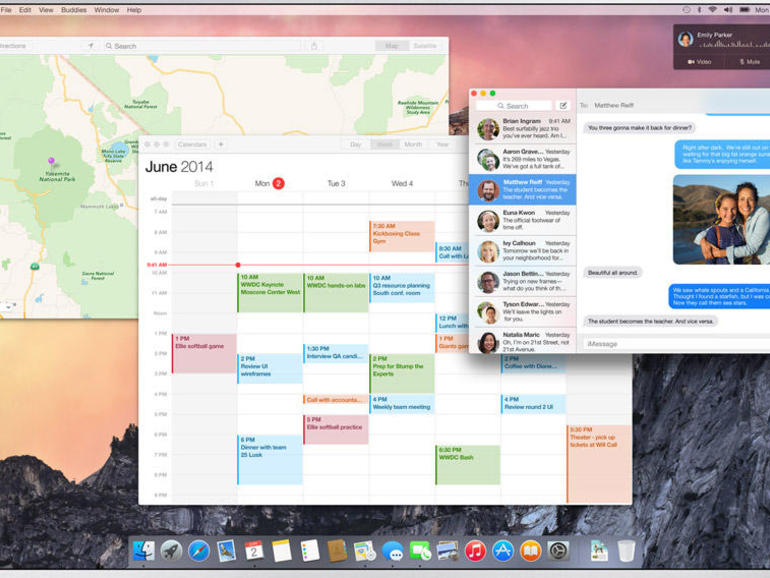Screen dimensions: 770x578
Task: Open the App Store from the Dock
Action: [503, 550]
